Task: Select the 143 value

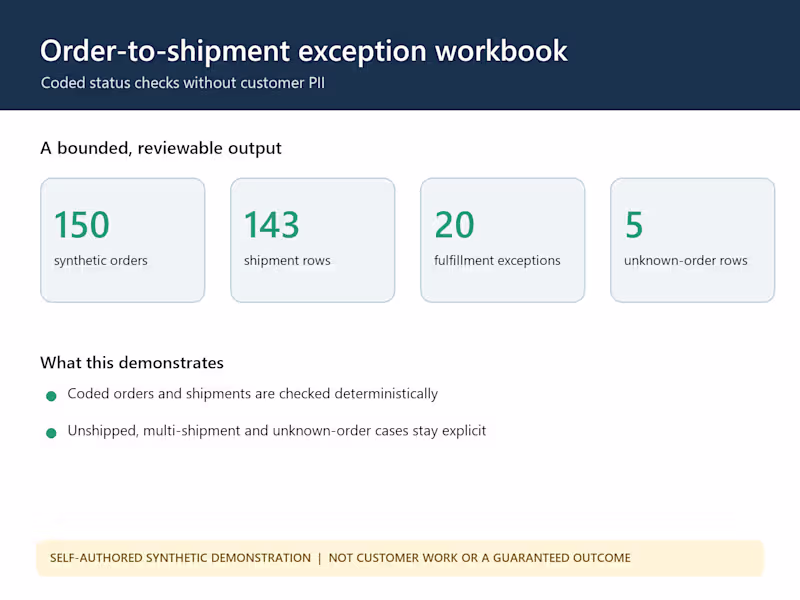Action: click(271, 224)
